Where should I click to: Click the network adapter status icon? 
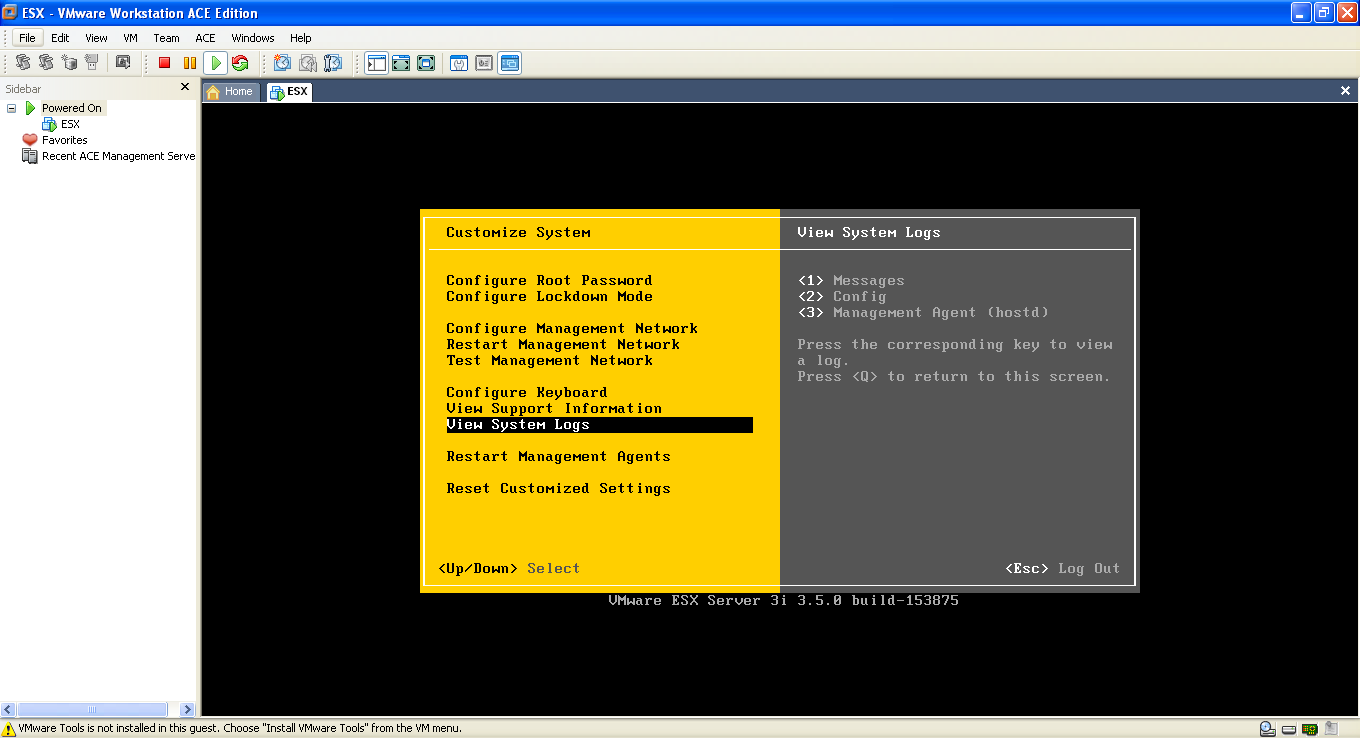coord(1310,729)
